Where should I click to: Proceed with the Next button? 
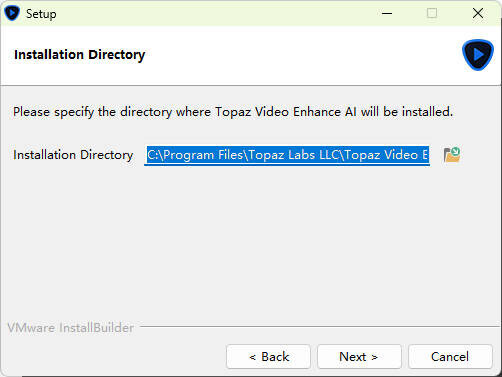tap(359, 357)
